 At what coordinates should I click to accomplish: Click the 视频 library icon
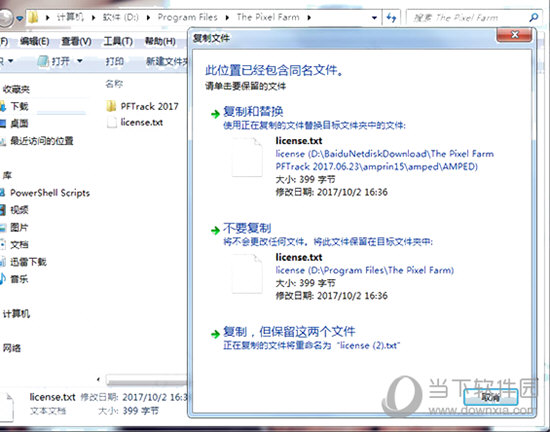coord(3,210)
